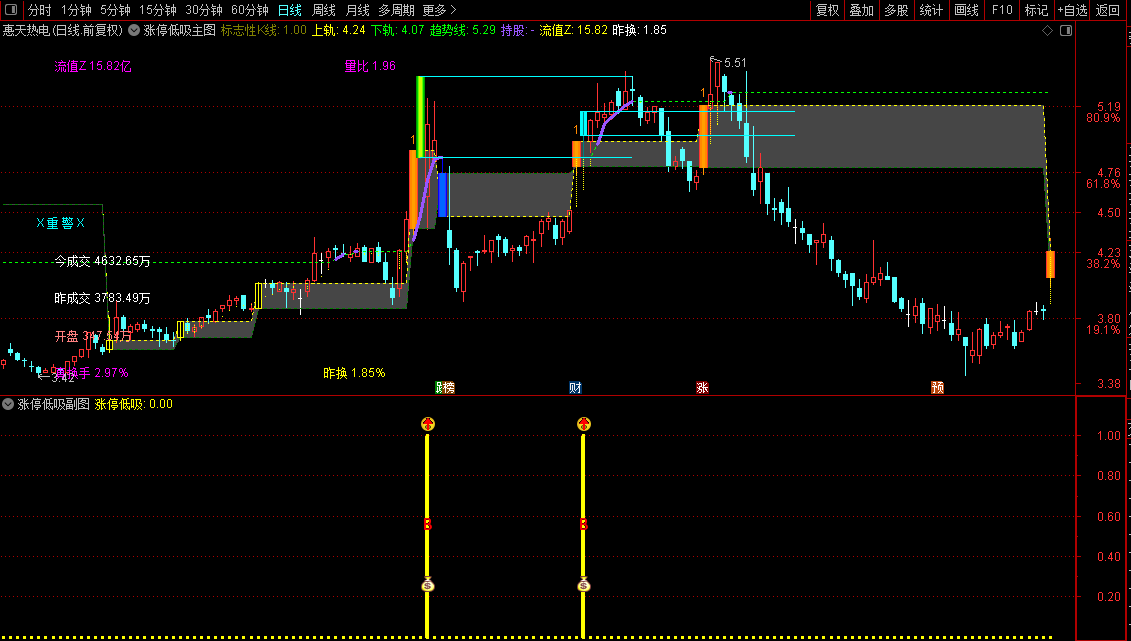Image resolution: width=1131 pixels, height=641 pixels.
Task: Click the 昨换 1.85% yellow label
Action: point(354,373)
